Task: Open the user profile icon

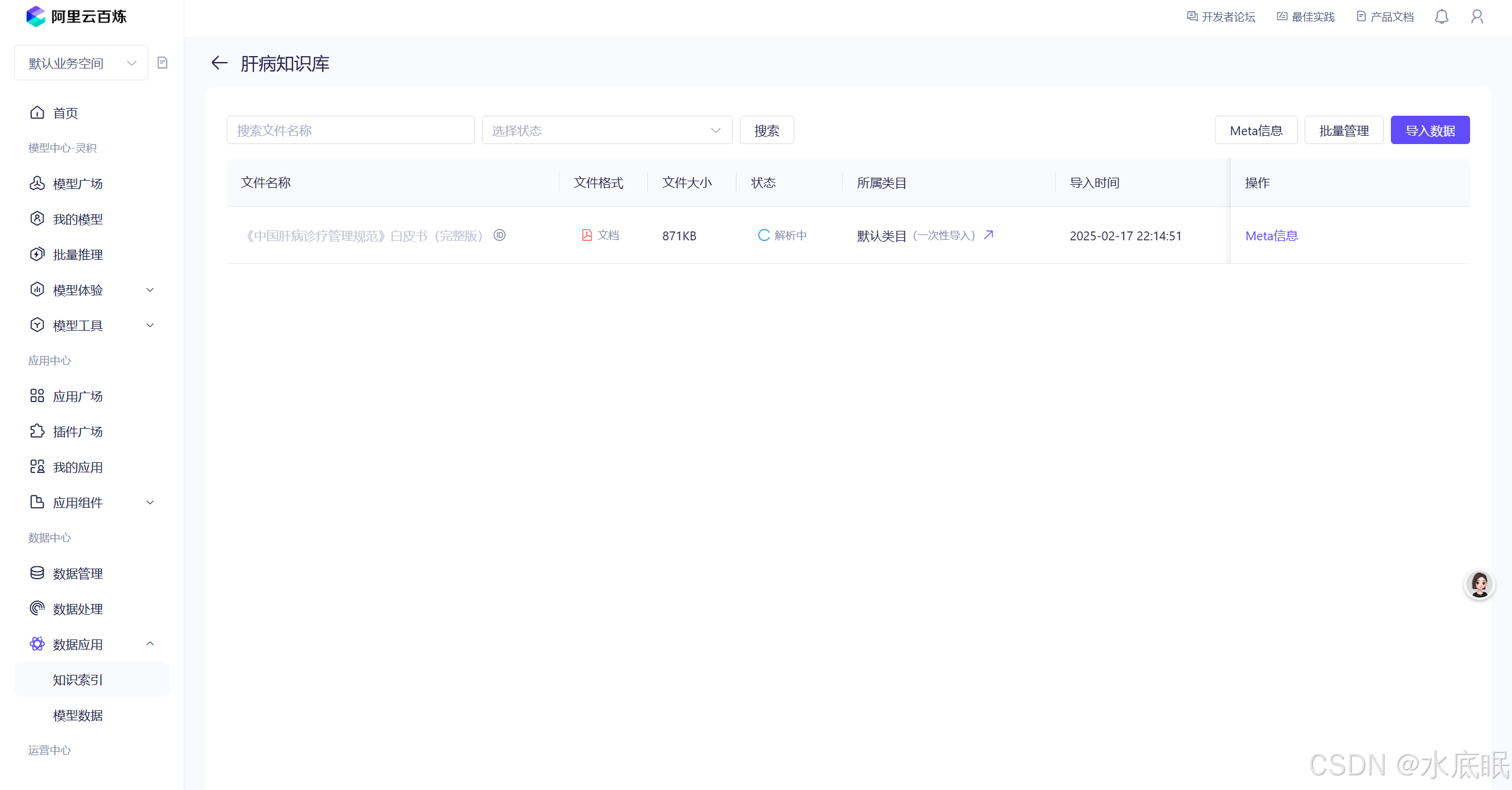Action: click(1477, 17)
